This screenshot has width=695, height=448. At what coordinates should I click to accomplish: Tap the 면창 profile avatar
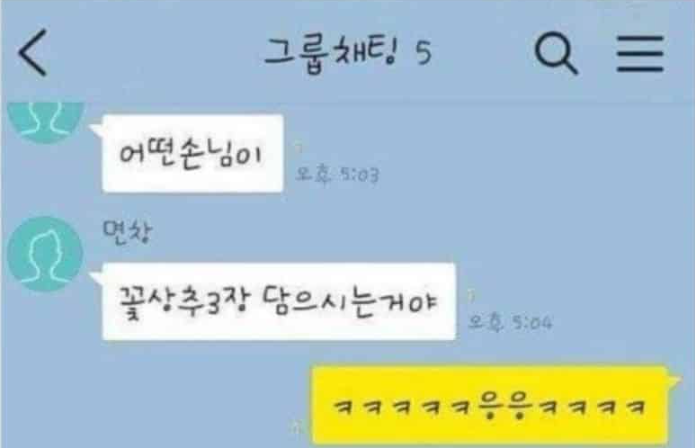(45, 254)
